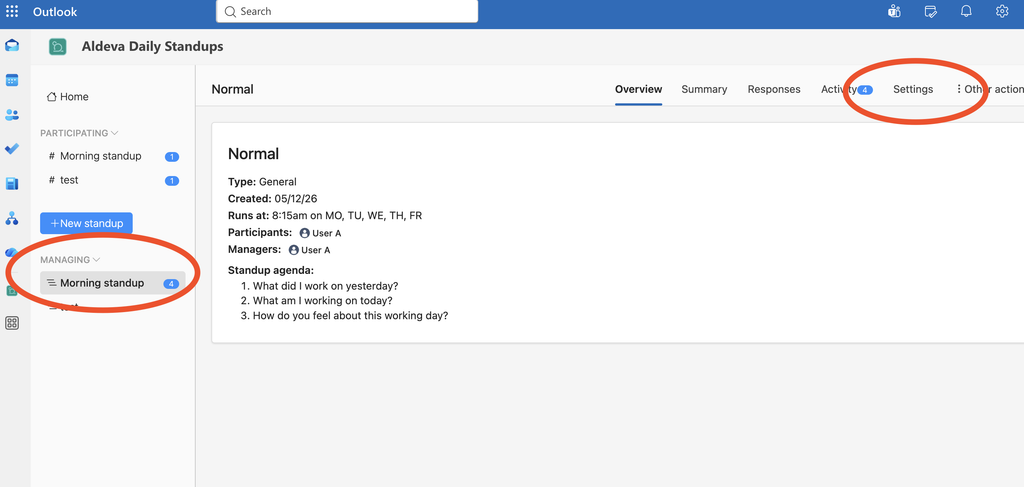1024x487 pixels.
Task: Select Morning standup under Managing
Action: point(112,283)
